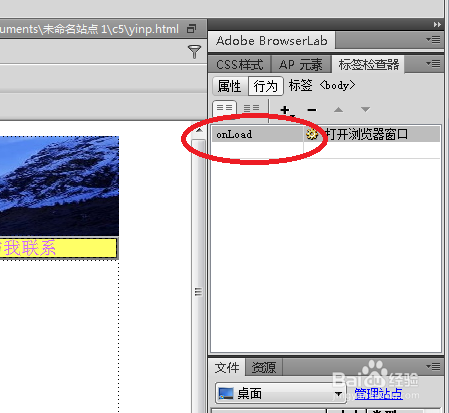Screen dimensions: 449x413
Task: Show the 行为 behaviors view
Action: (266, 86)
